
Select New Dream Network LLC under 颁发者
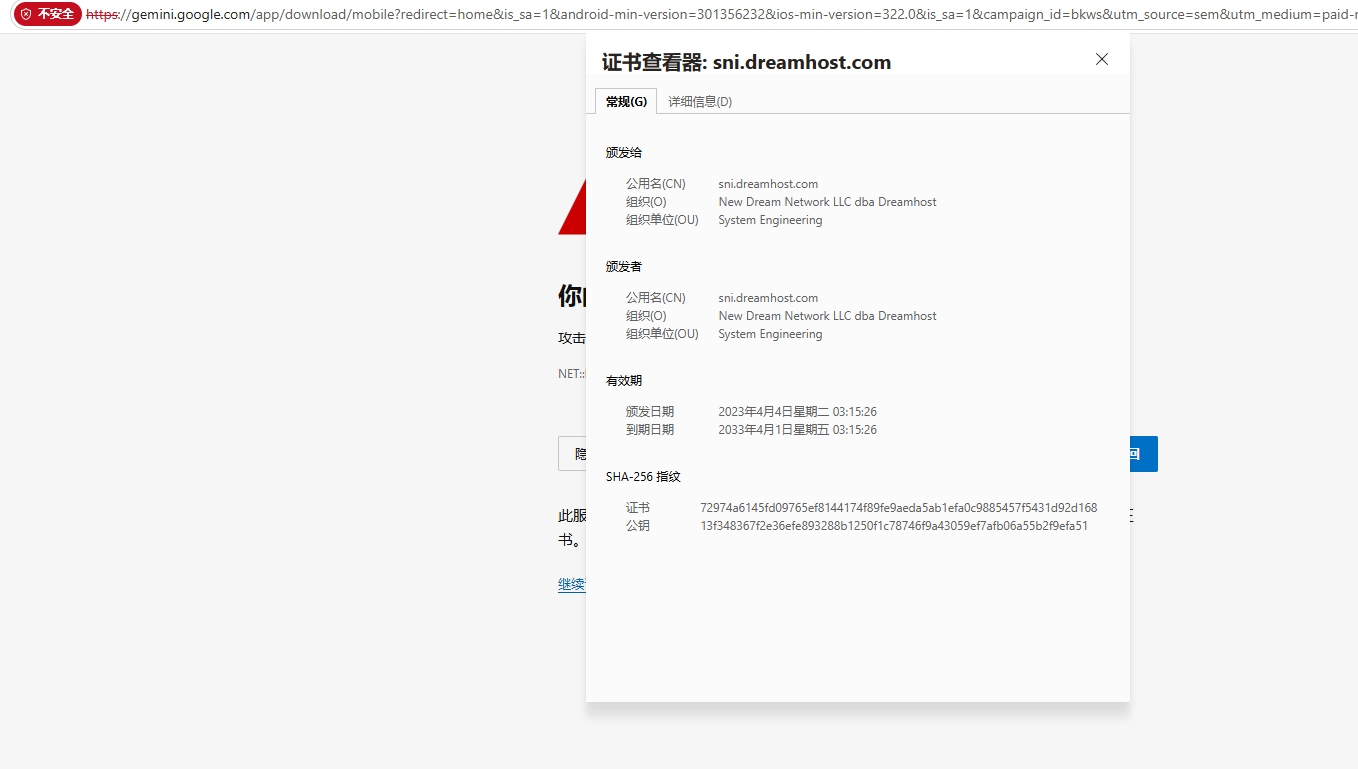(x=827, y=316)
